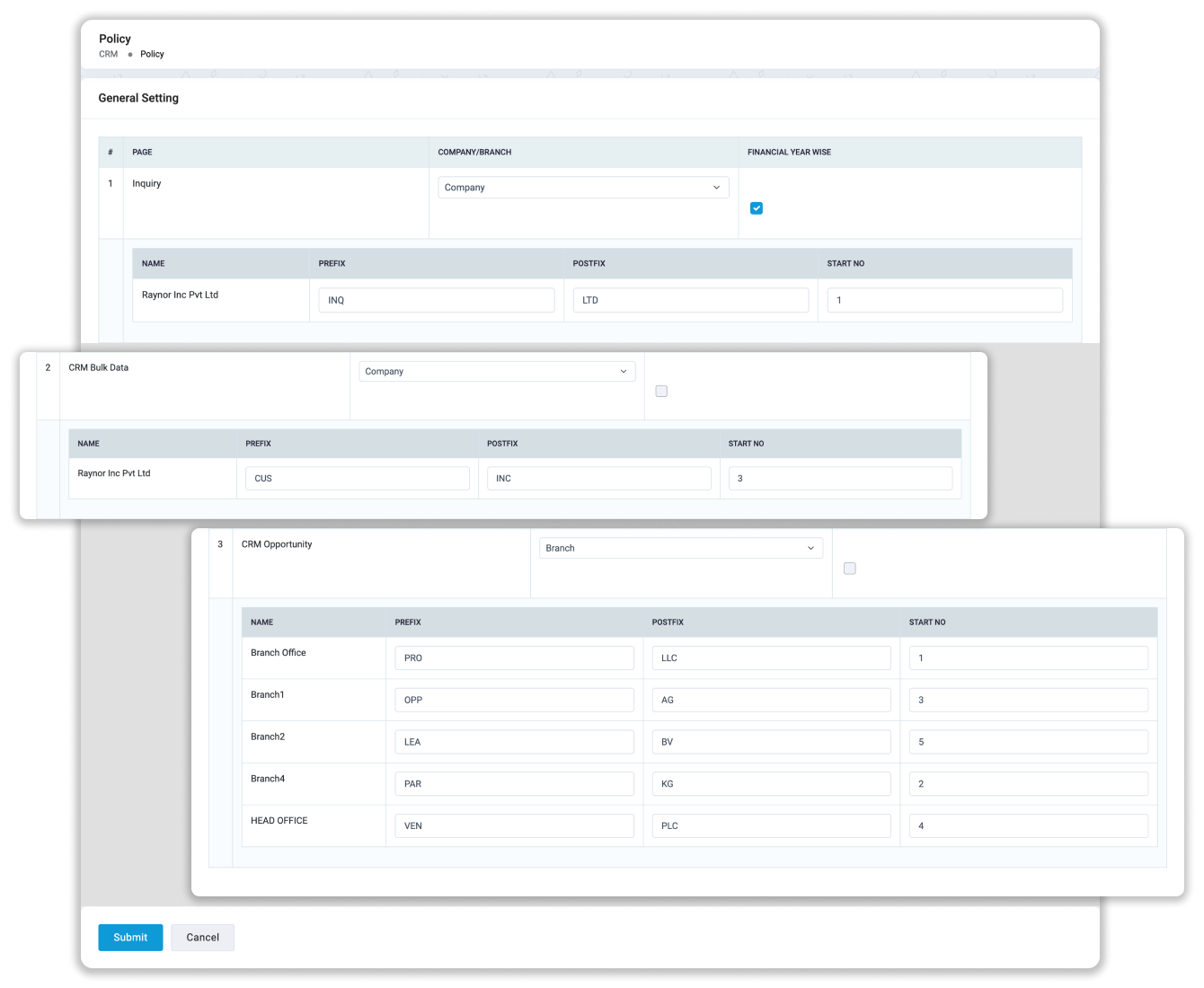1204x988 pixels.
Task: Select the Policy breadcrumb item
Action: [x=152, y=54]
